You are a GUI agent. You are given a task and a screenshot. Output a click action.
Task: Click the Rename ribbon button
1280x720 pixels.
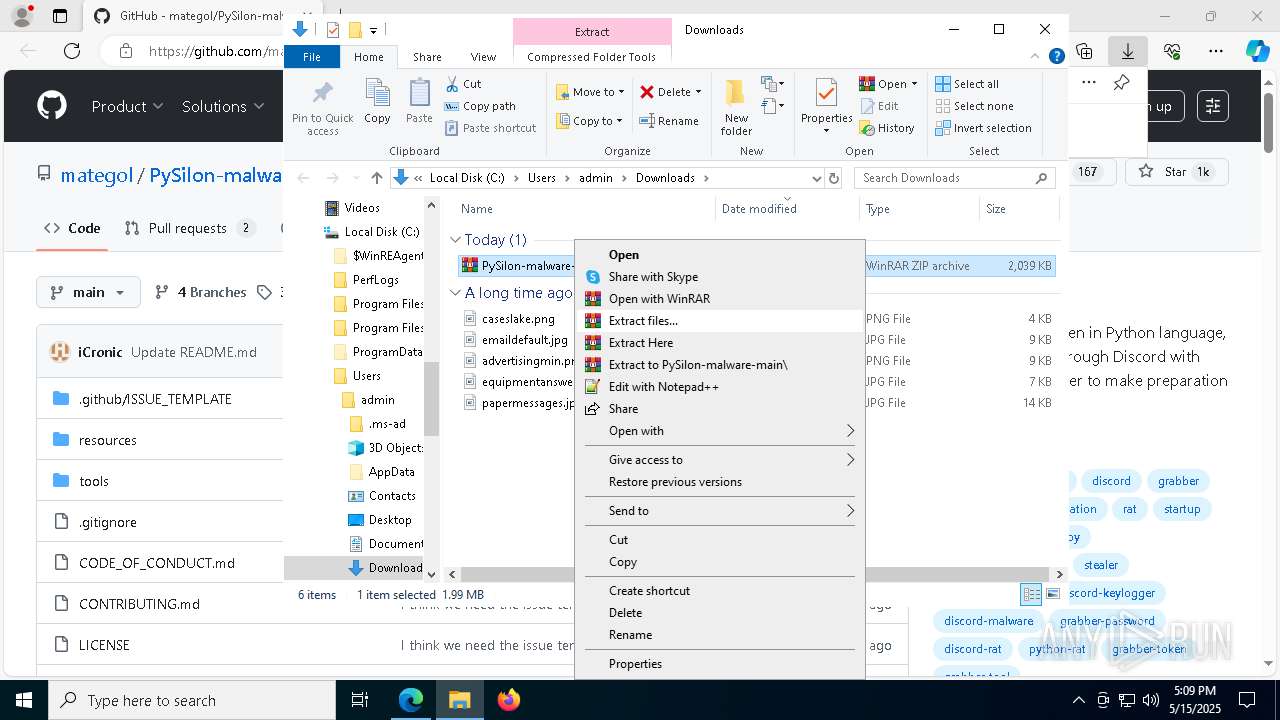tap(670, 121)
